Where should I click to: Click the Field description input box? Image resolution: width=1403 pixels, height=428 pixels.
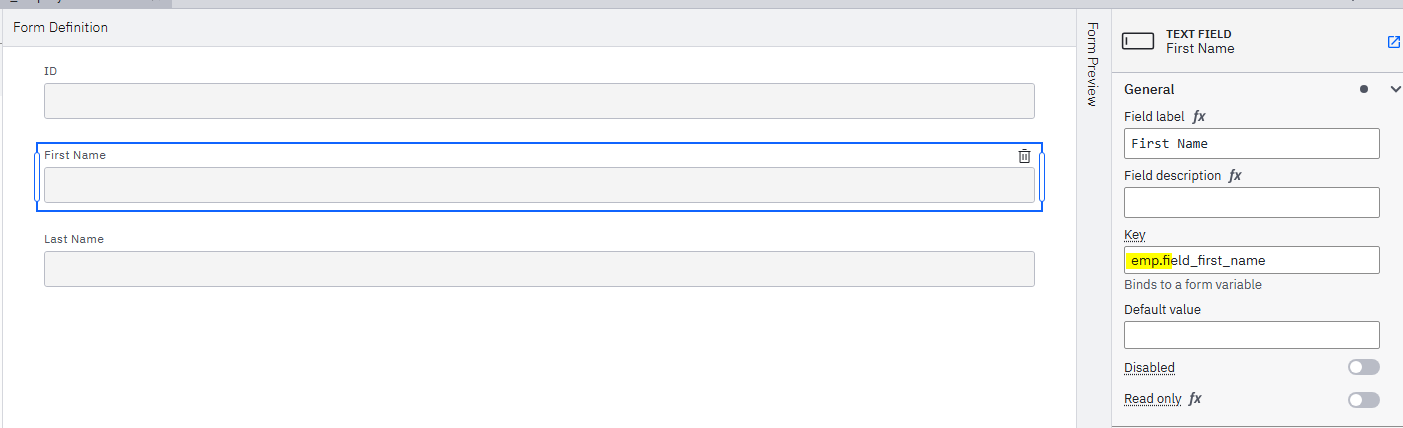1251,202
